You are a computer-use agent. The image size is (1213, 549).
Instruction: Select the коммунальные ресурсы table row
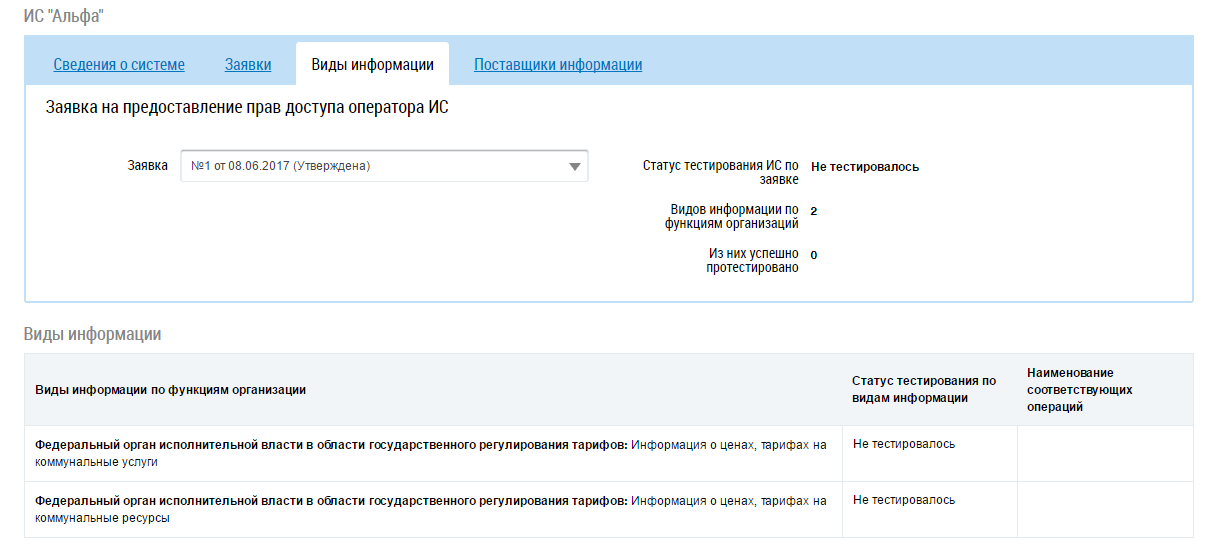(x=431, y=509)
